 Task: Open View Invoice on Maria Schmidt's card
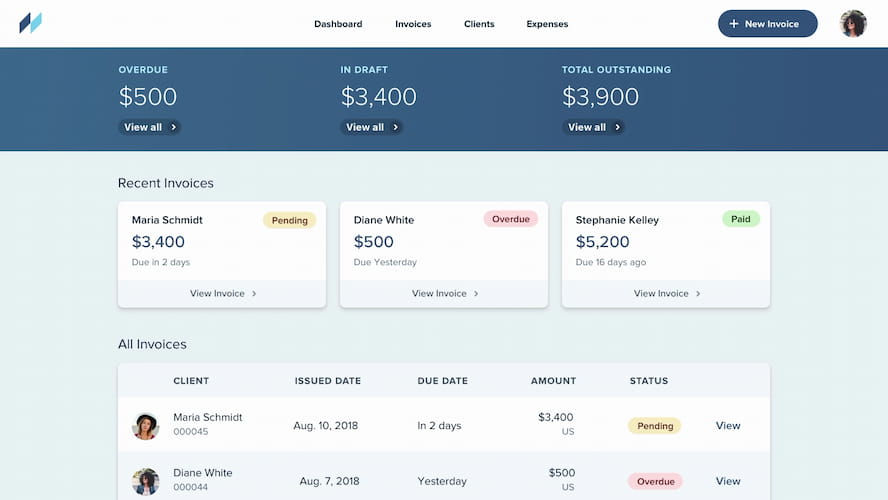tap(222, 294)
